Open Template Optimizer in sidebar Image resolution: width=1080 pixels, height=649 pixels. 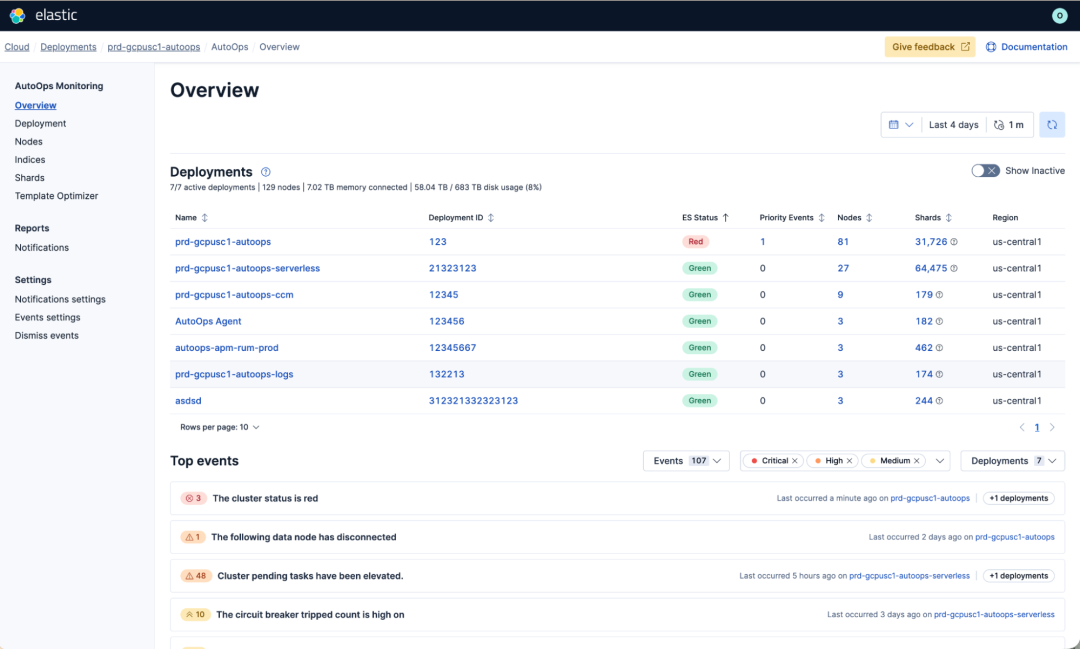tap(56, 196)
